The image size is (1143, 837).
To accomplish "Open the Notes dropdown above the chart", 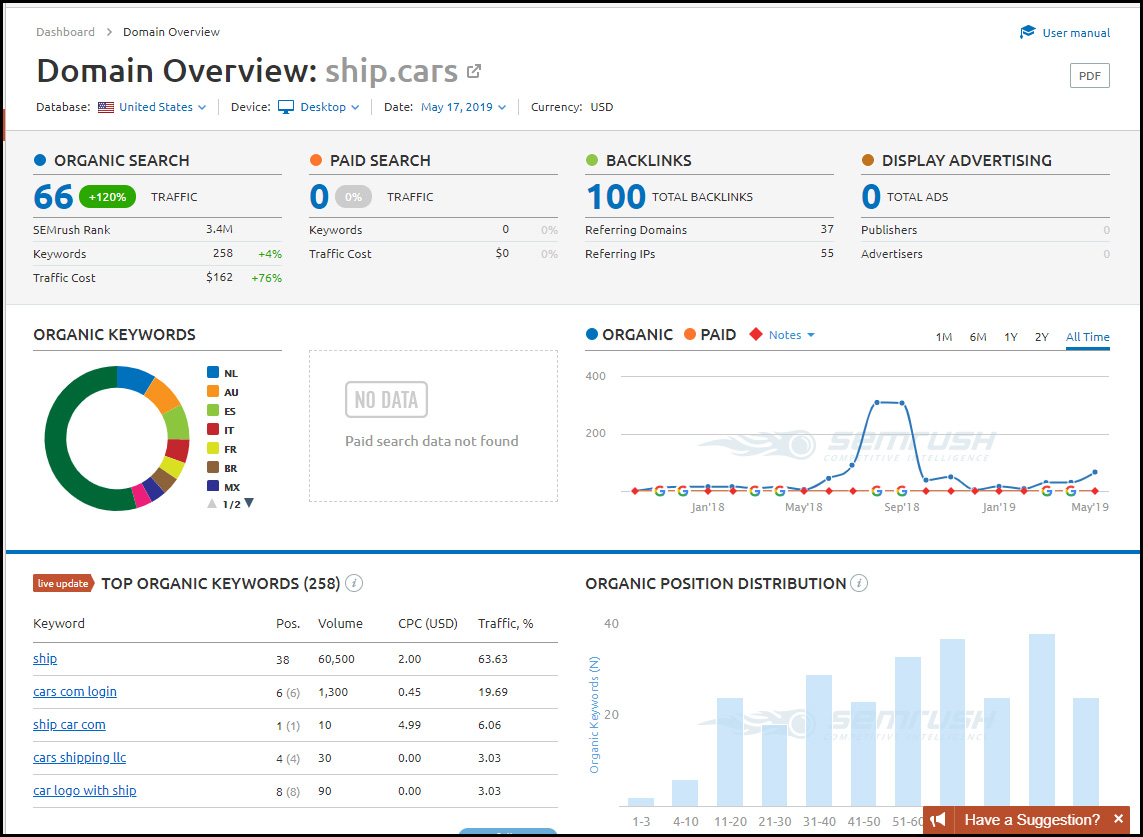I will pyautogui.click(x=791, y=335).
